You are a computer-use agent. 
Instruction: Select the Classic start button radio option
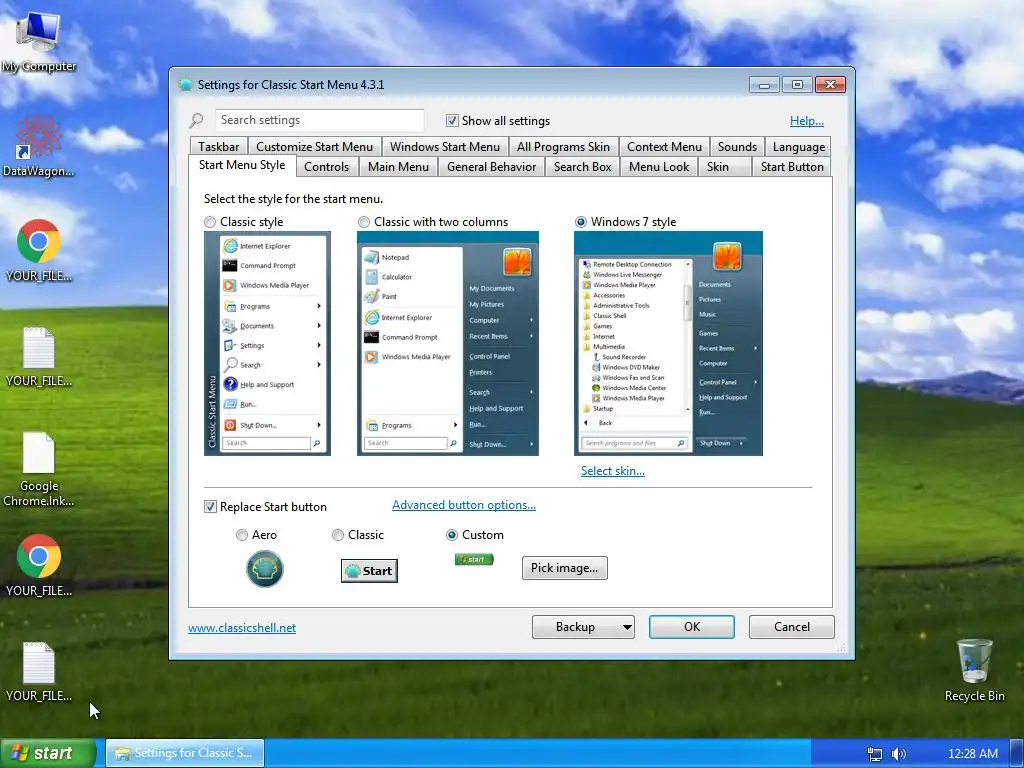tap(338, 535)
